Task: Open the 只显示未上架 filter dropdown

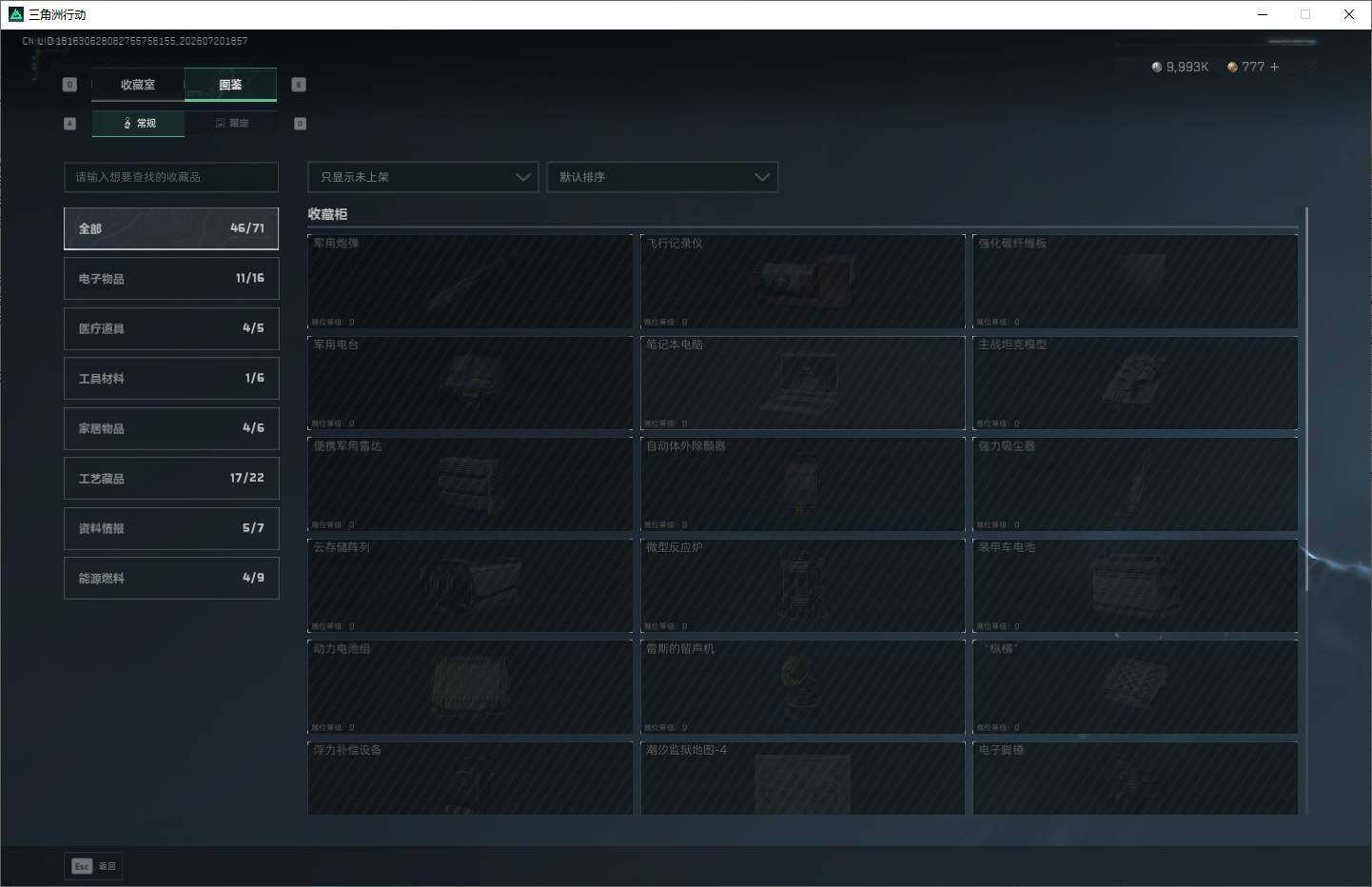Action: (422, 177)
